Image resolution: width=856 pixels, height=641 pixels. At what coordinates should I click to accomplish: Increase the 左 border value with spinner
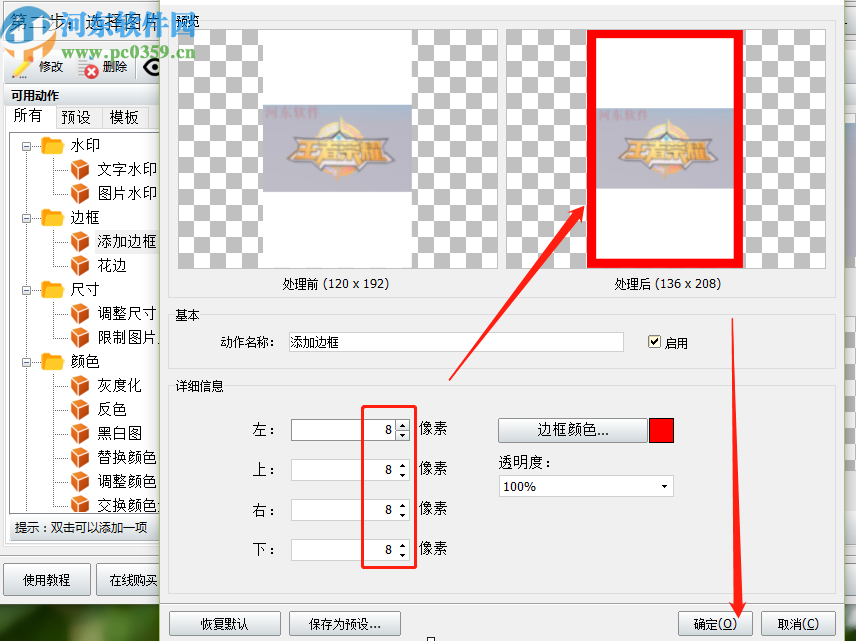403,425
